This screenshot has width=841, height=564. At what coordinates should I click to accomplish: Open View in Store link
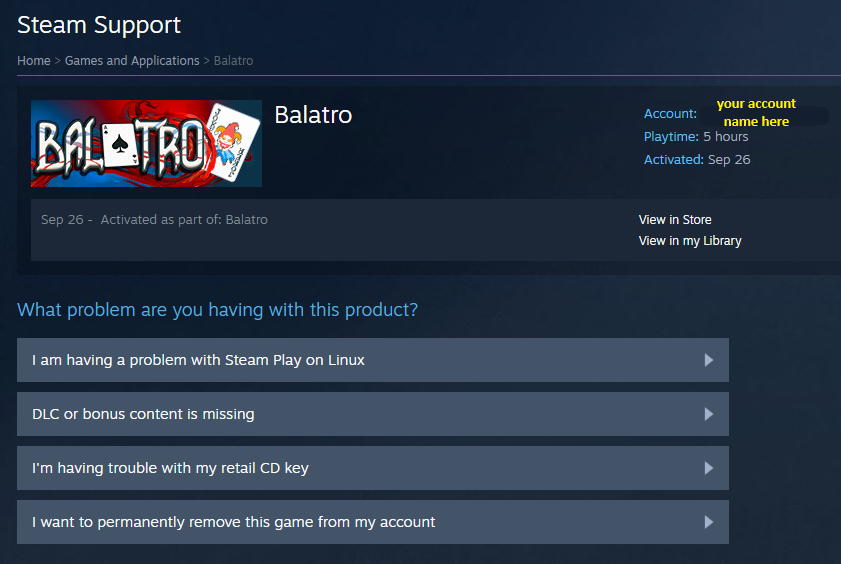(675, 220)
